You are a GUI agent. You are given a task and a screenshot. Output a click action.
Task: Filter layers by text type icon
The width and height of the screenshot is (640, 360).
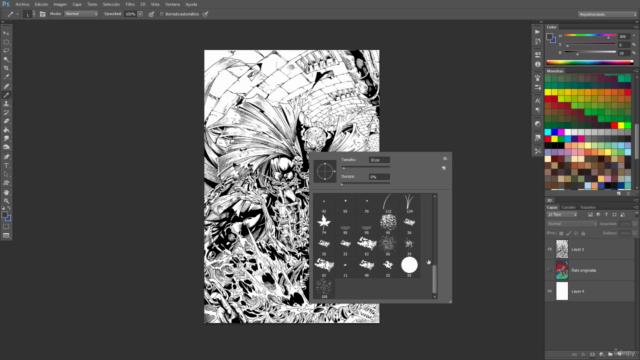606,215
